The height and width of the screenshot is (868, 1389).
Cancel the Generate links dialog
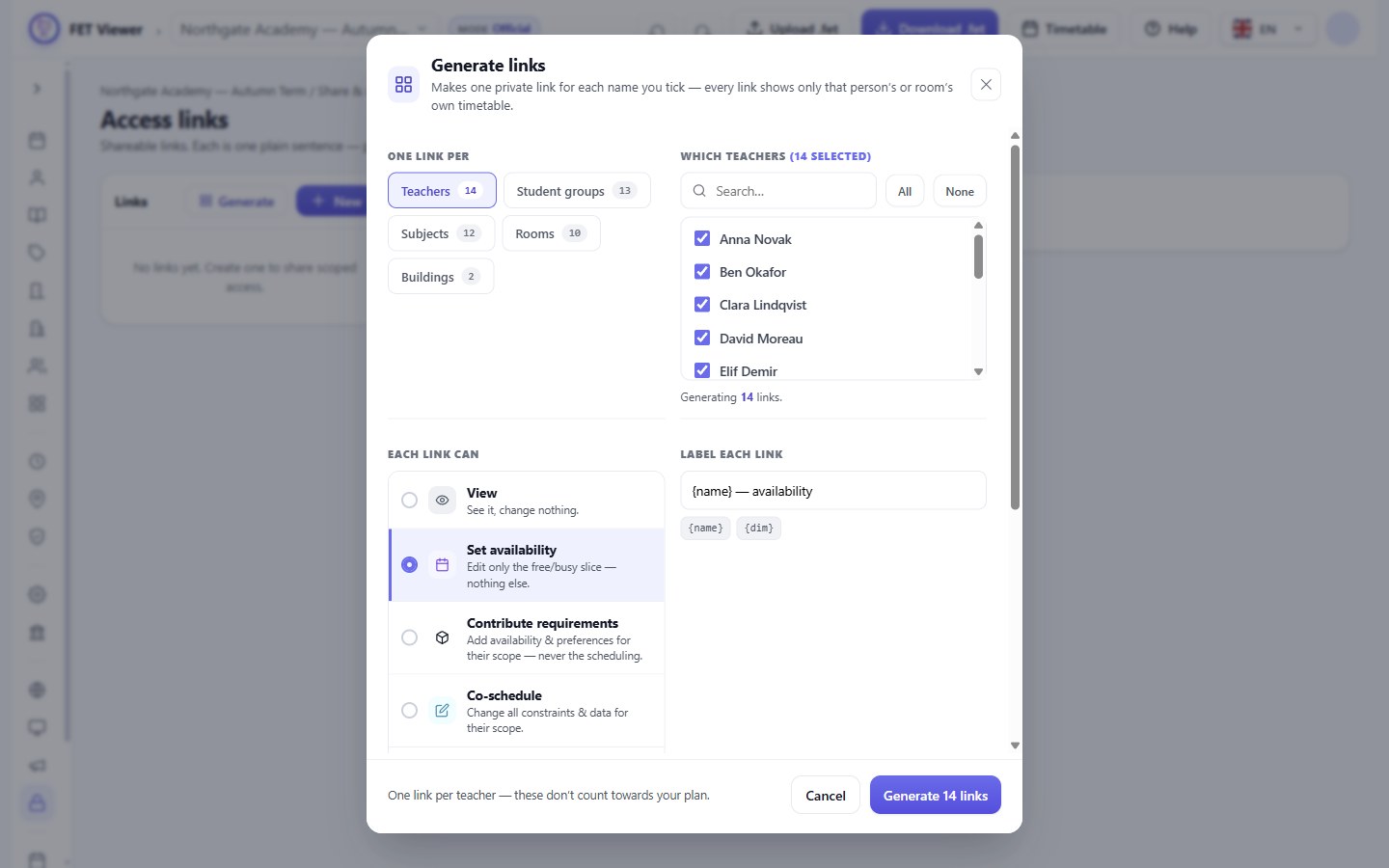coord(826,796)
